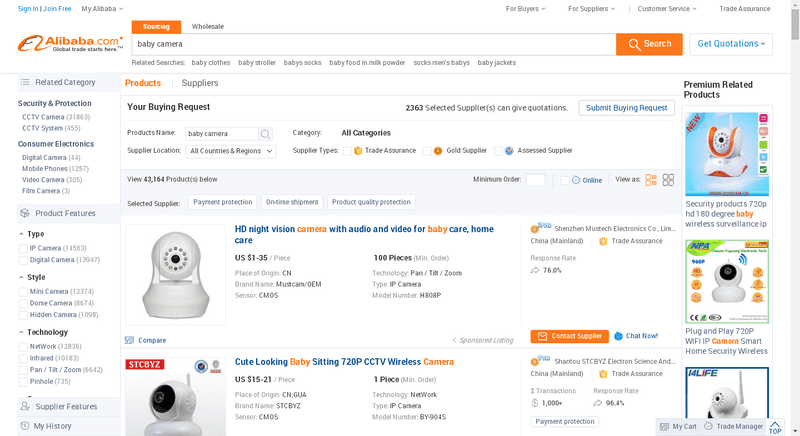Viewport: 800px width, 436px height.
Task: Click the Supplier Features person icon
Action: tap(25, 406)
